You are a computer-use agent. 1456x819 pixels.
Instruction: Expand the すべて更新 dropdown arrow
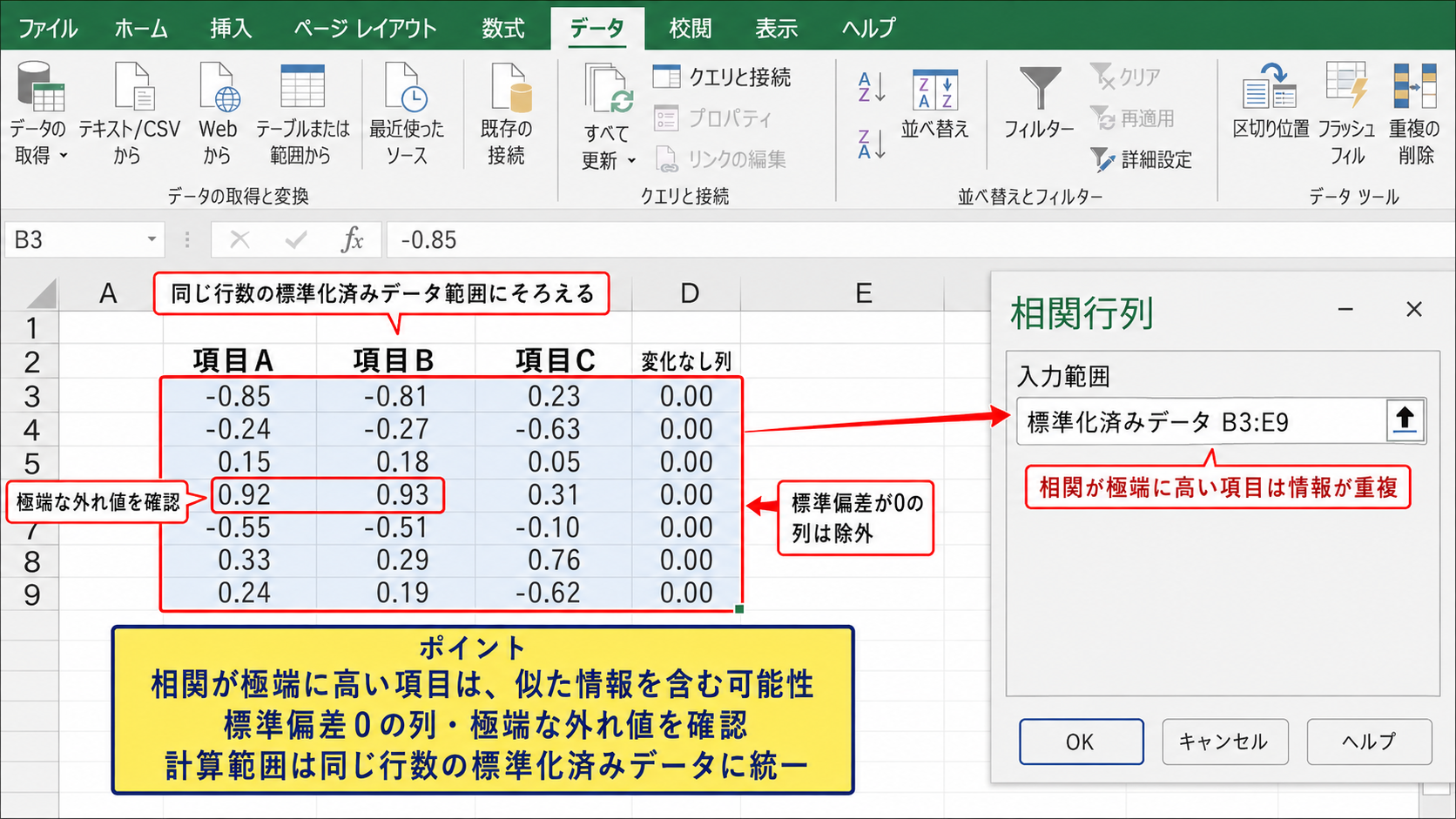pos(631,161)
